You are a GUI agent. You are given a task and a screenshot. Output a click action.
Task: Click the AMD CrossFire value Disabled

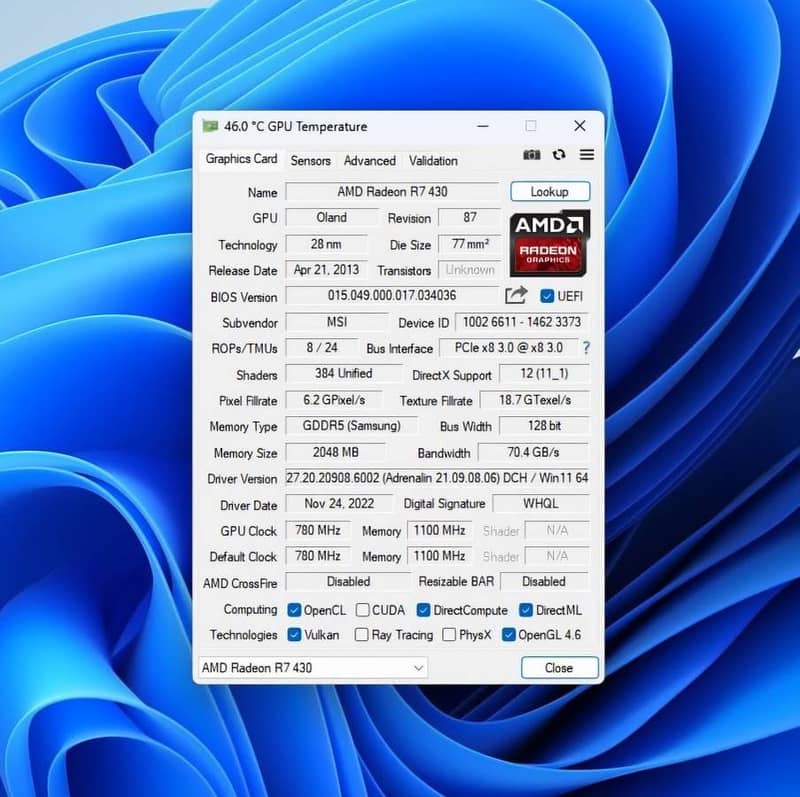point(348,582)
